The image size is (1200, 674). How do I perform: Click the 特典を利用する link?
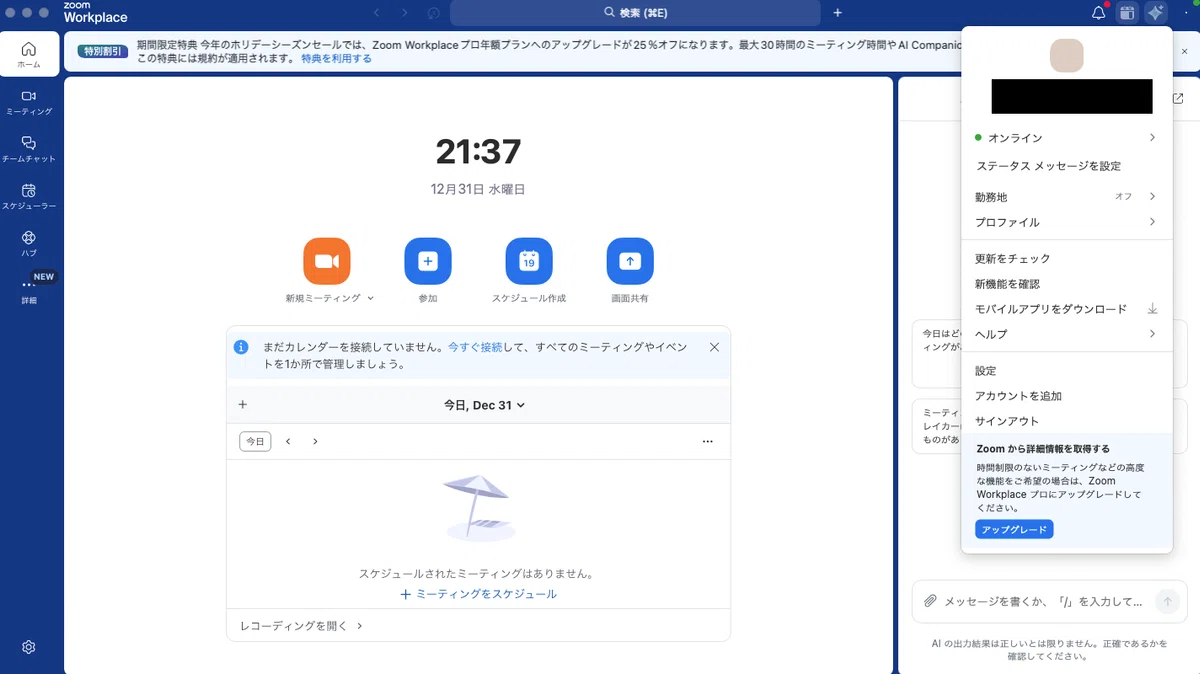click(x=336, y=59)
